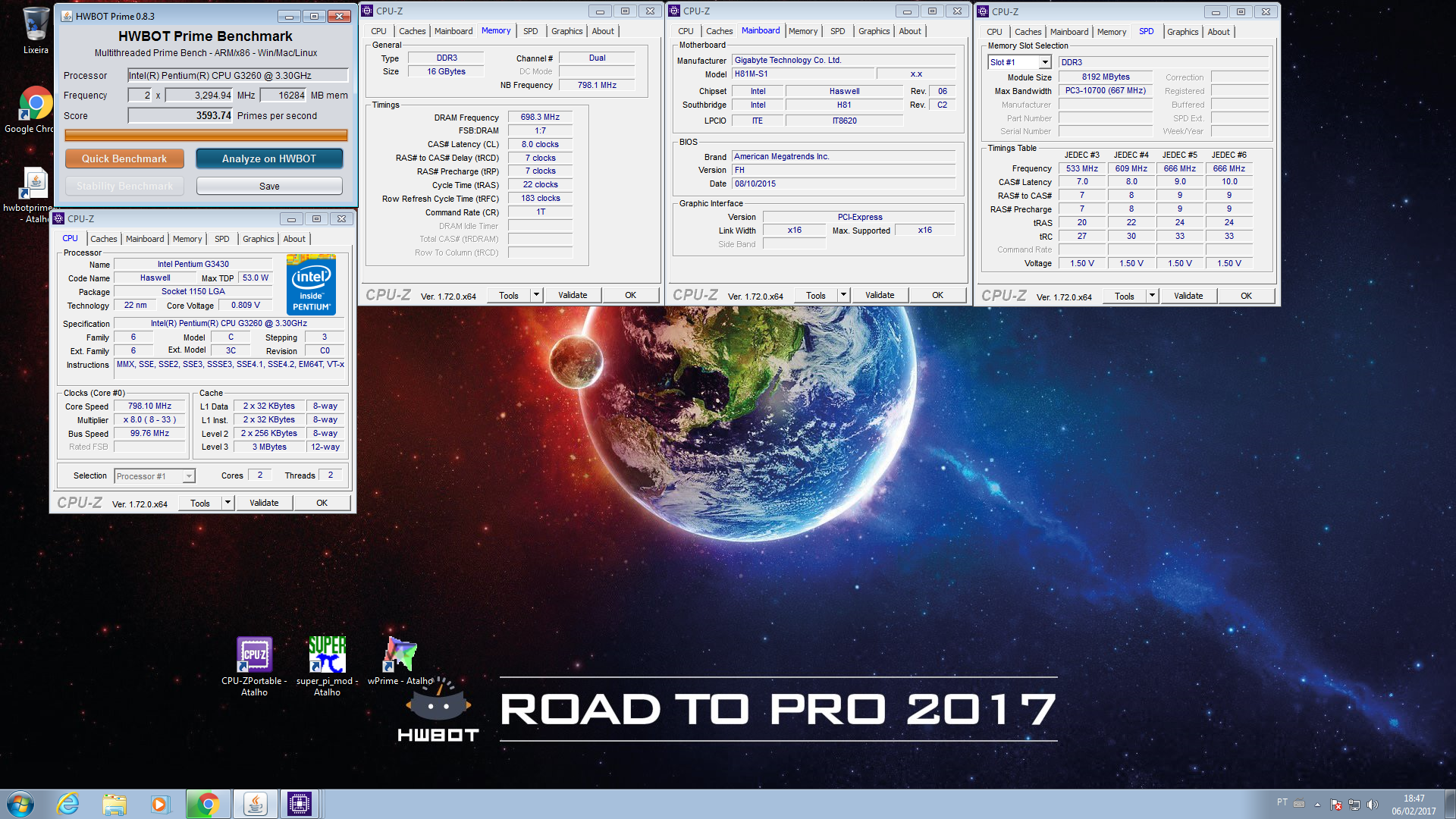1456x819 pixels.
Task: Click the BIOS Date 08/10/2015 value
Action: pos(843,184)
